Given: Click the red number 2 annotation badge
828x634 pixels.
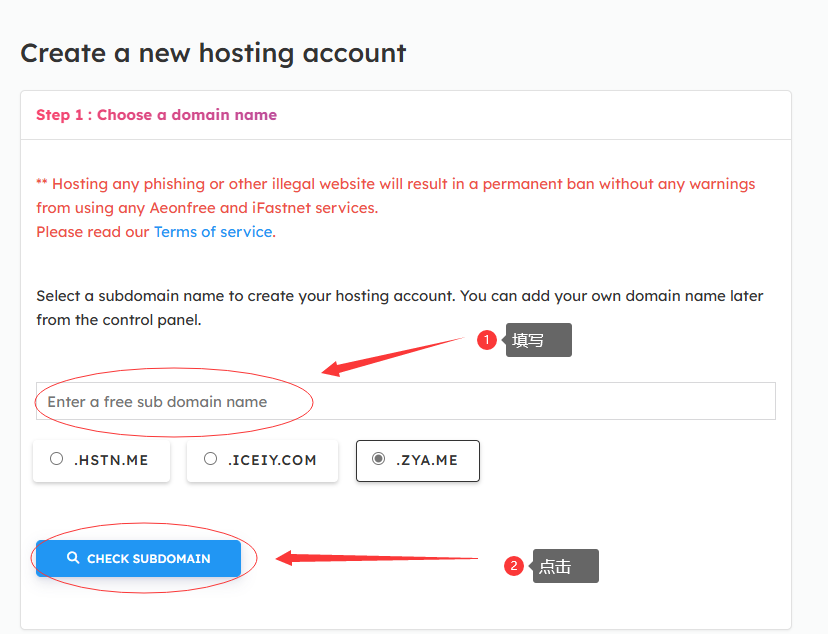Looking at the screenshot, I should pyautogui.click(x=514, y=566).
